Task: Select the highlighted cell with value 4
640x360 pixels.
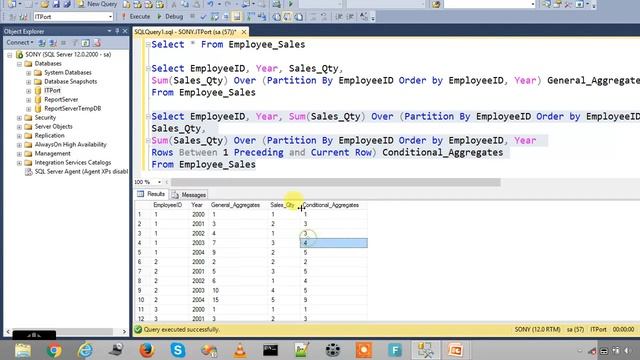Action: click(x=333, y=243)
